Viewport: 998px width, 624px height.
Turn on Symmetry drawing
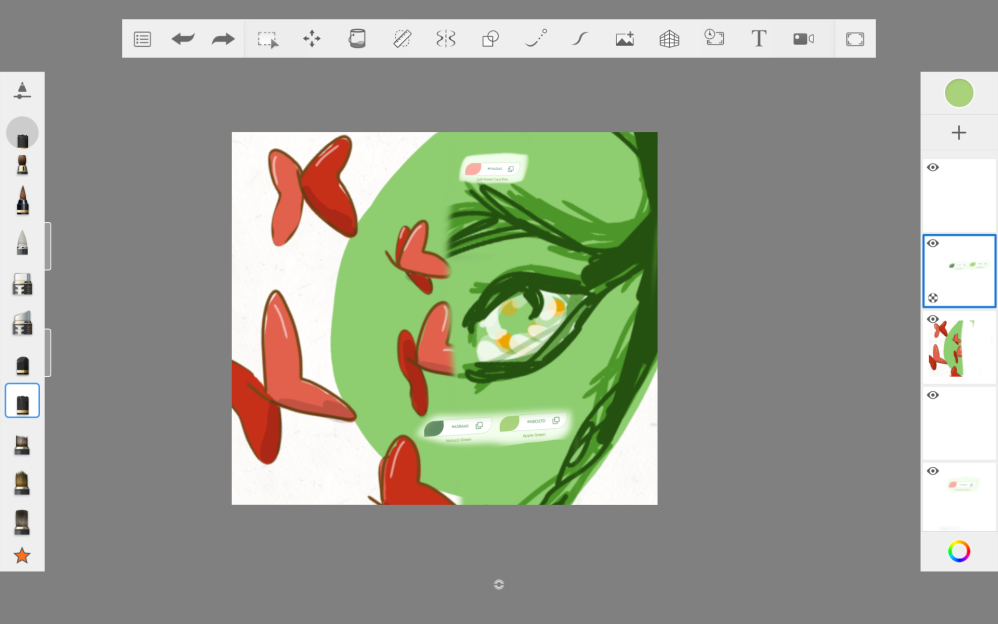tap(446, 39)
